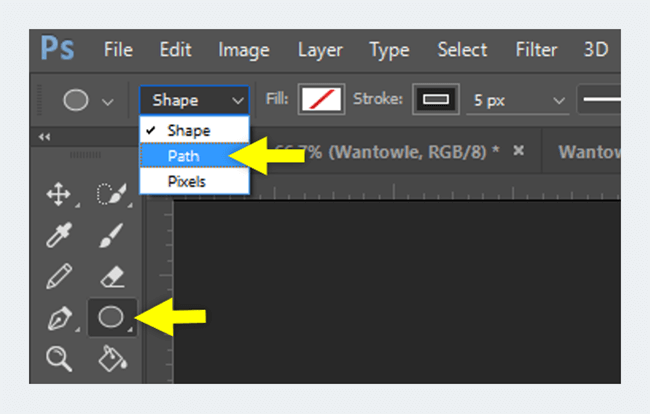
Task: Open the Shape tool mode dropdown
Action: click(195, 100)
